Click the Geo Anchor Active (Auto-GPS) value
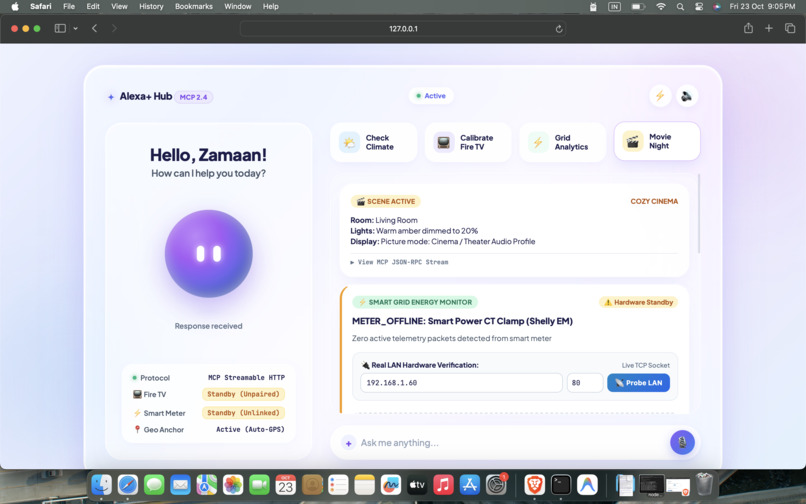The image size is (806, 504). 250,429
